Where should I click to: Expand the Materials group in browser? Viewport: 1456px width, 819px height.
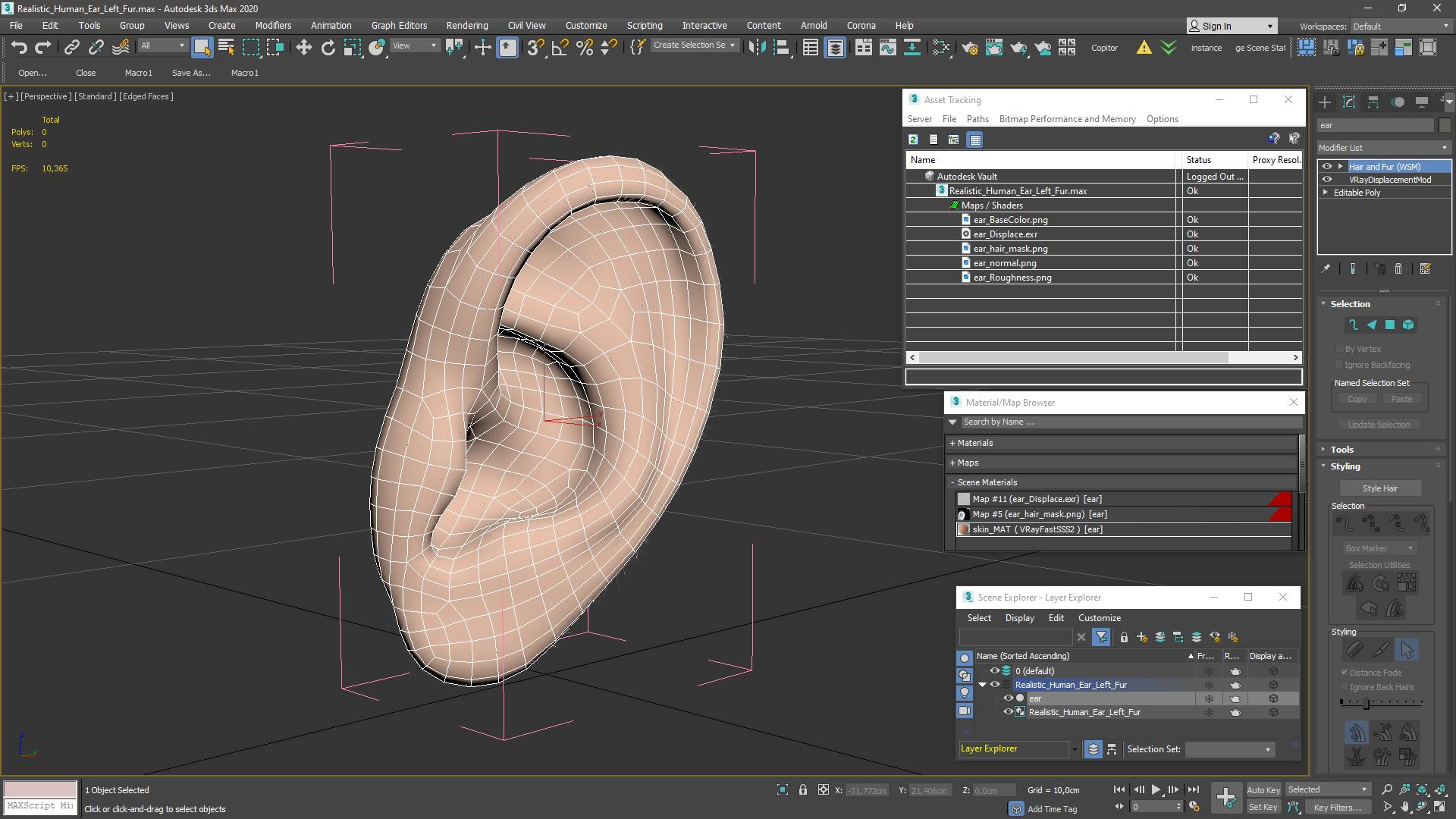tap(974, 443)
